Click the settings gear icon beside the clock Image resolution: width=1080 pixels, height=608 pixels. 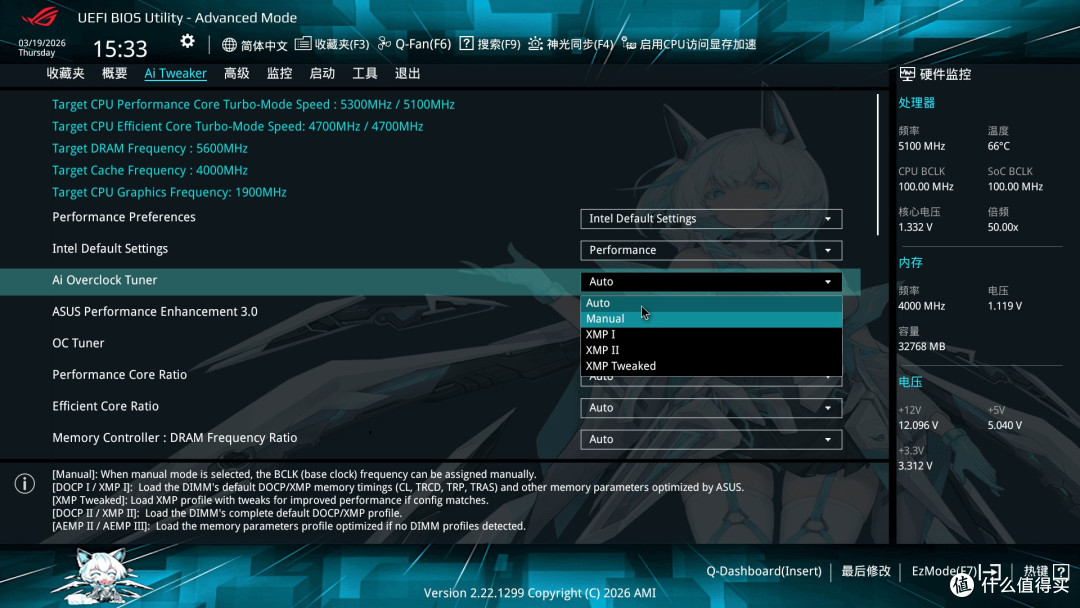187,41
